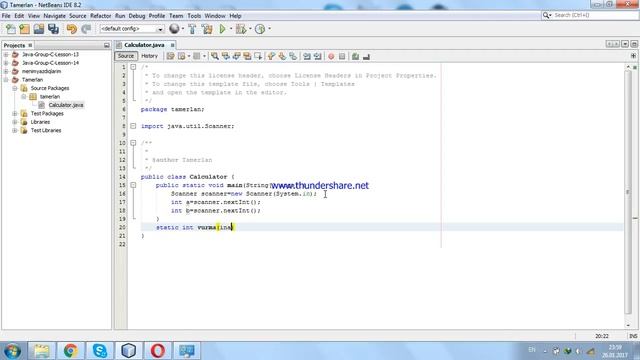Open the Window menu
Screen dimensions: 640x360
(x=215, y=16)
